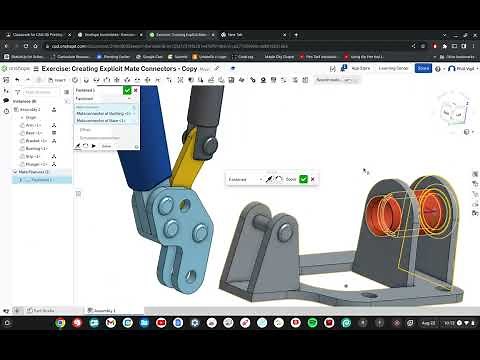The image size is (480, 360).
Task: Accept mate dialog with green checkmark
Action: point(127,90)
